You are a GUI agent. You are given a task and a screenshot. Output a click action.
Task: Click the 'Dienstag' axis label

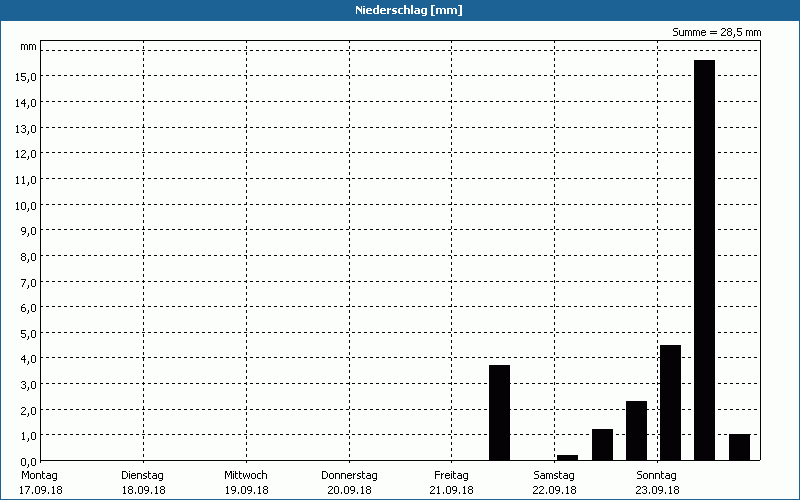pos(142,476)
